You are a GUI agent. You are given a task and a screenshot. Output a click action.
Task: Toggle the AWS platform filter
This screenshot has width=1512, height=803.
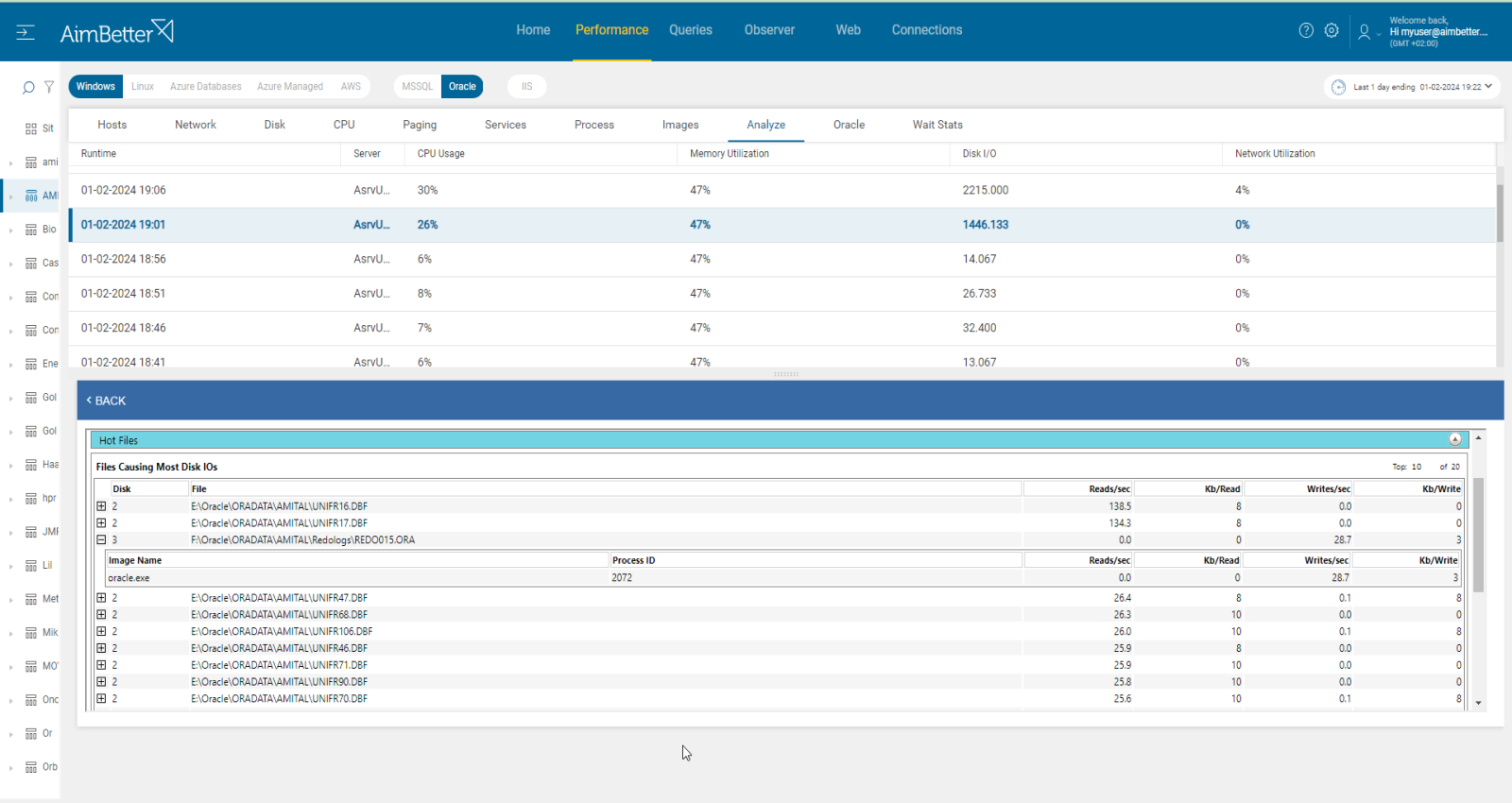coord(351,86)
